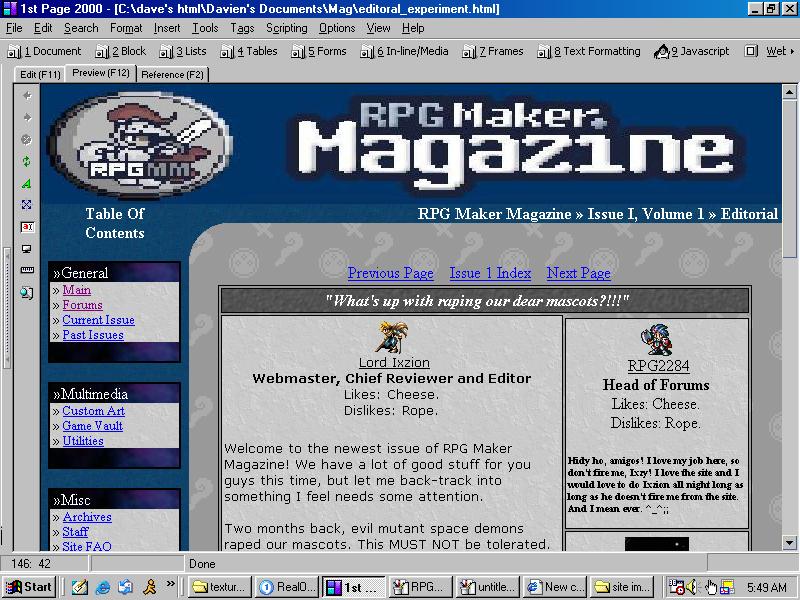Screen dimensions: 800x600
Task: Switch to the 'untitle...' taskbar window
Action: pos(489,587)
